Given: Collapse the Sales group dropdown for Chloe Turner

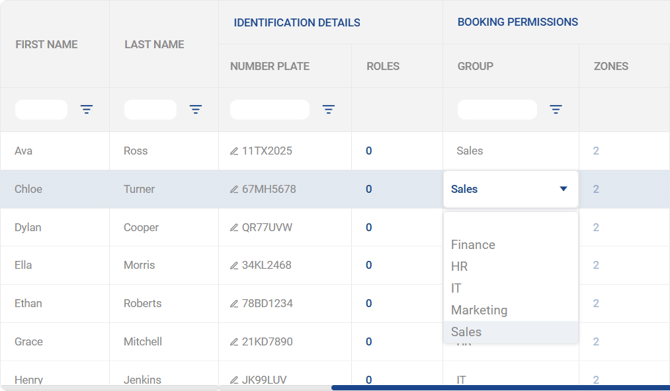Looking at the screenshot, I should coord(563,189).
